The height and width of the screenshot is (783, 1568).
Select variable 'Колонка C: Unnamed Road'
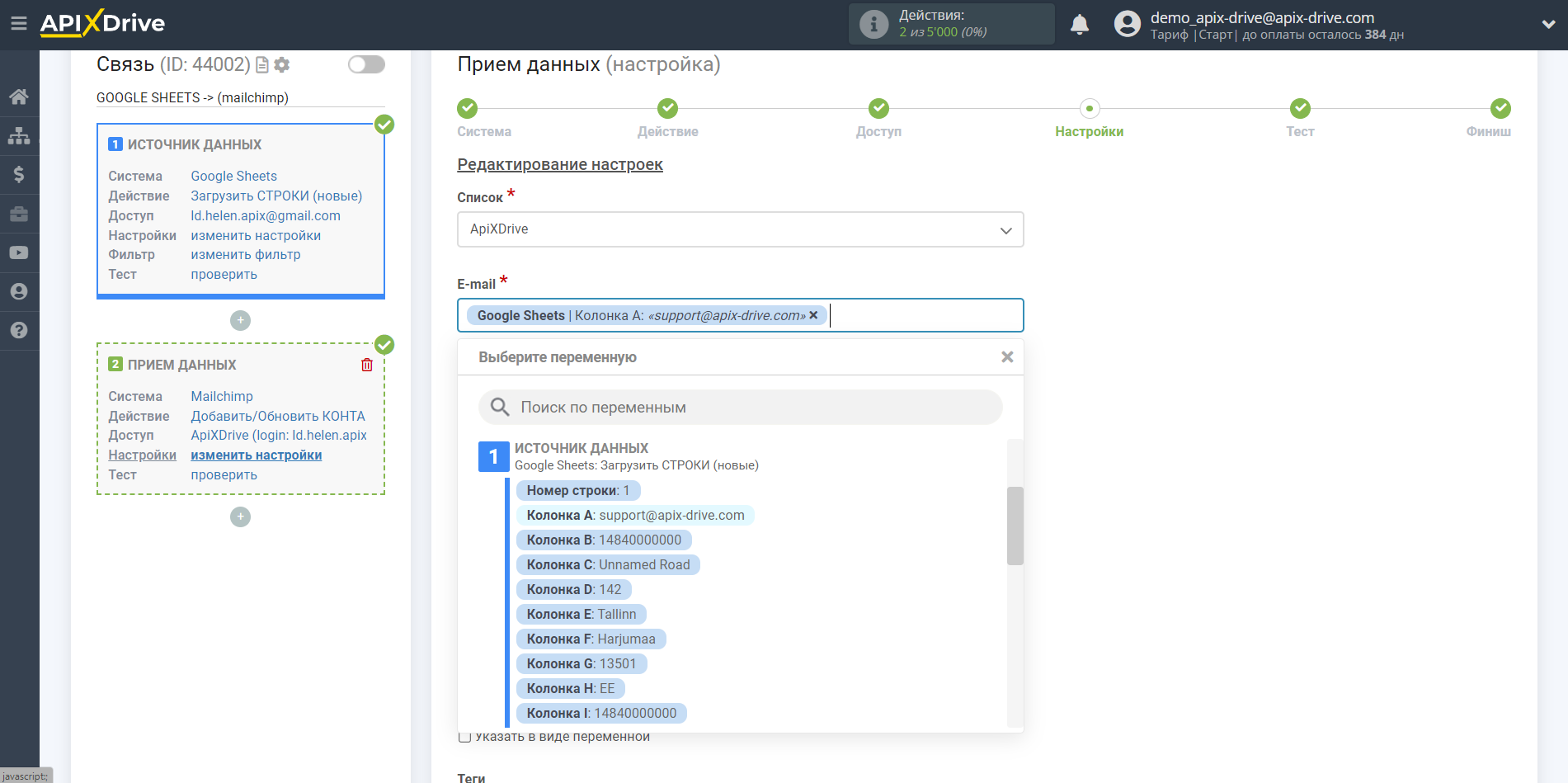tap(608, 564)
